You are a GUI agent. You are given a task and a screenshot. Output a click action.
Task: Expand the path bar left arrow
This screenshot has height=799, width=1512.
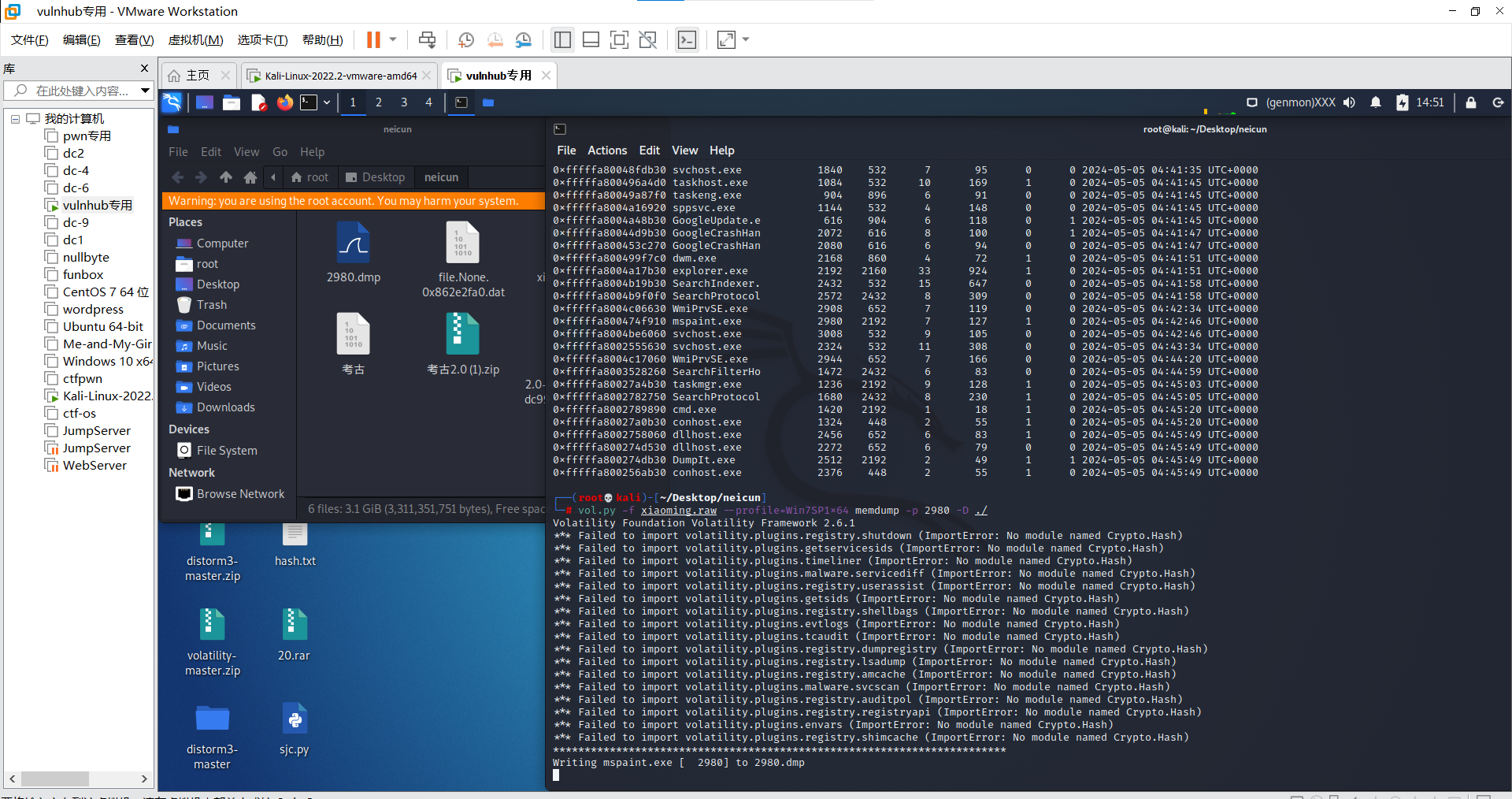pyautogui.click(x=273, y=177)
